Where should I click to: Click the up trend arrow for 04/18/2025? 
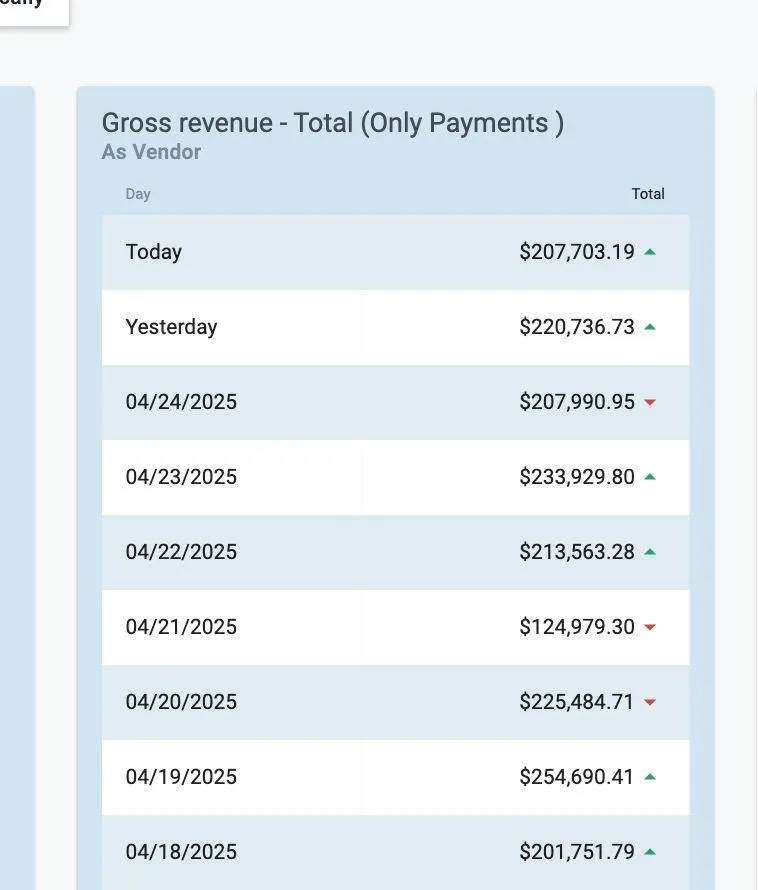point(650,852)
